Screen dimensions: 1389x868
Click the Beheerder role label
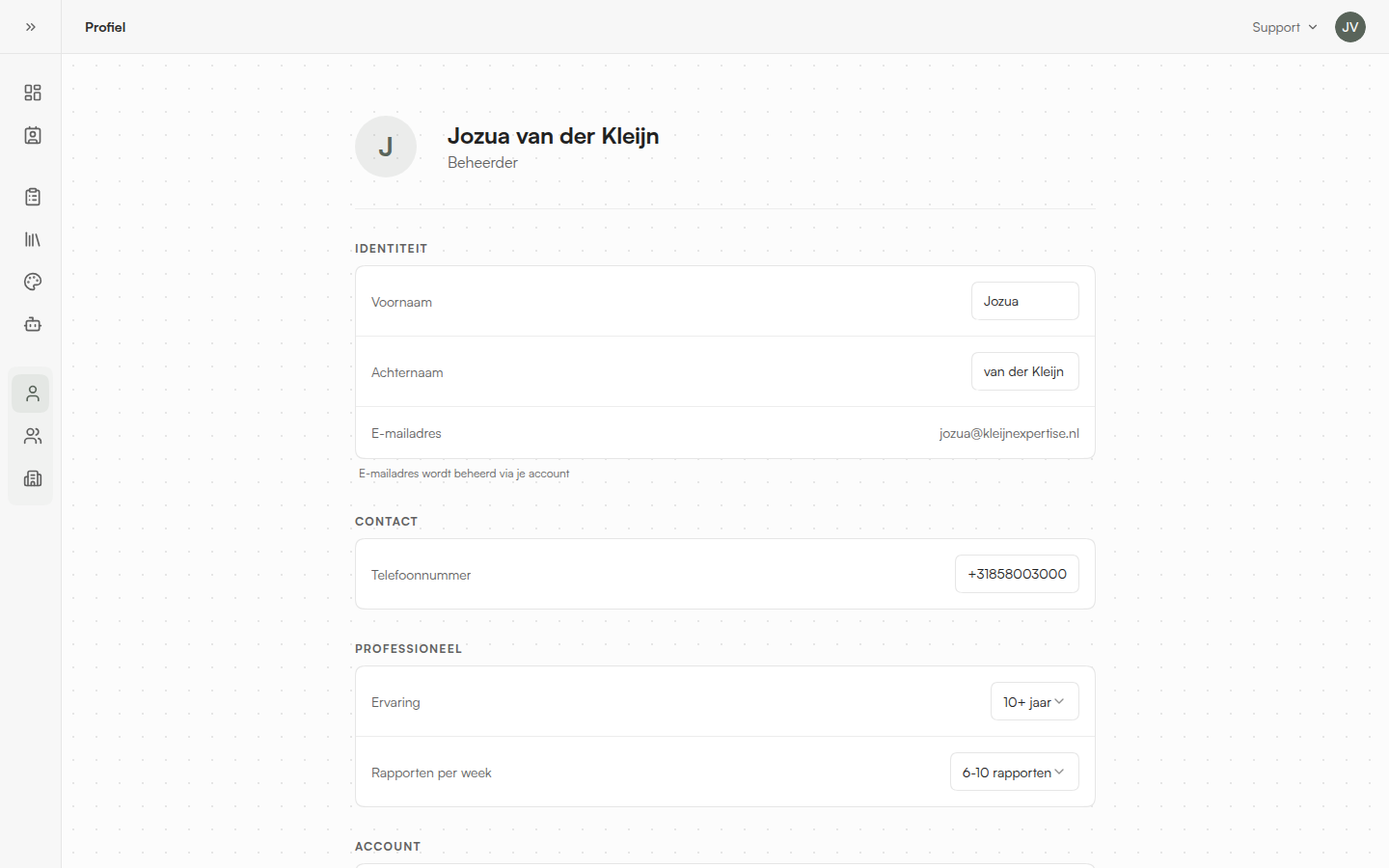coord(482,162)
